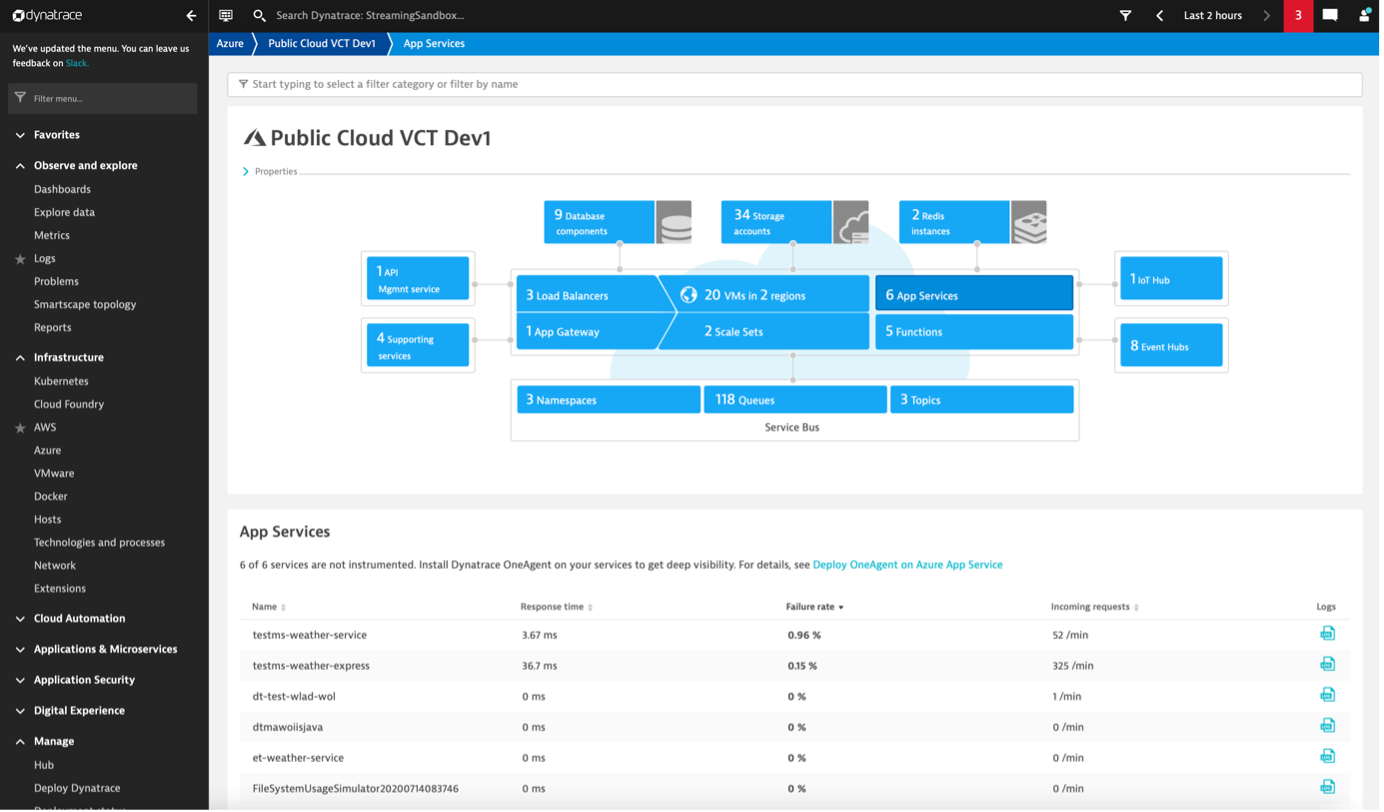
Task: Click the database cylinder icon
Action: 674,222
